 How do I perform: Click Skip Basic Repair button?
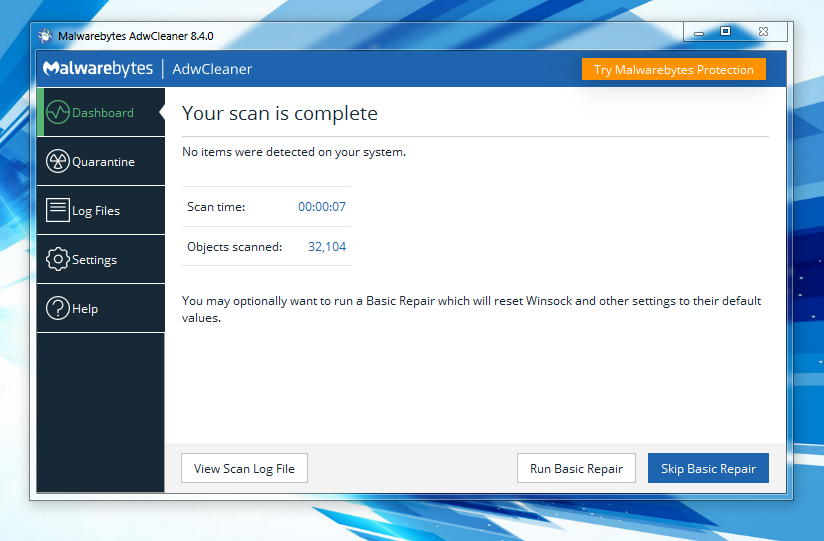[708, 468]
